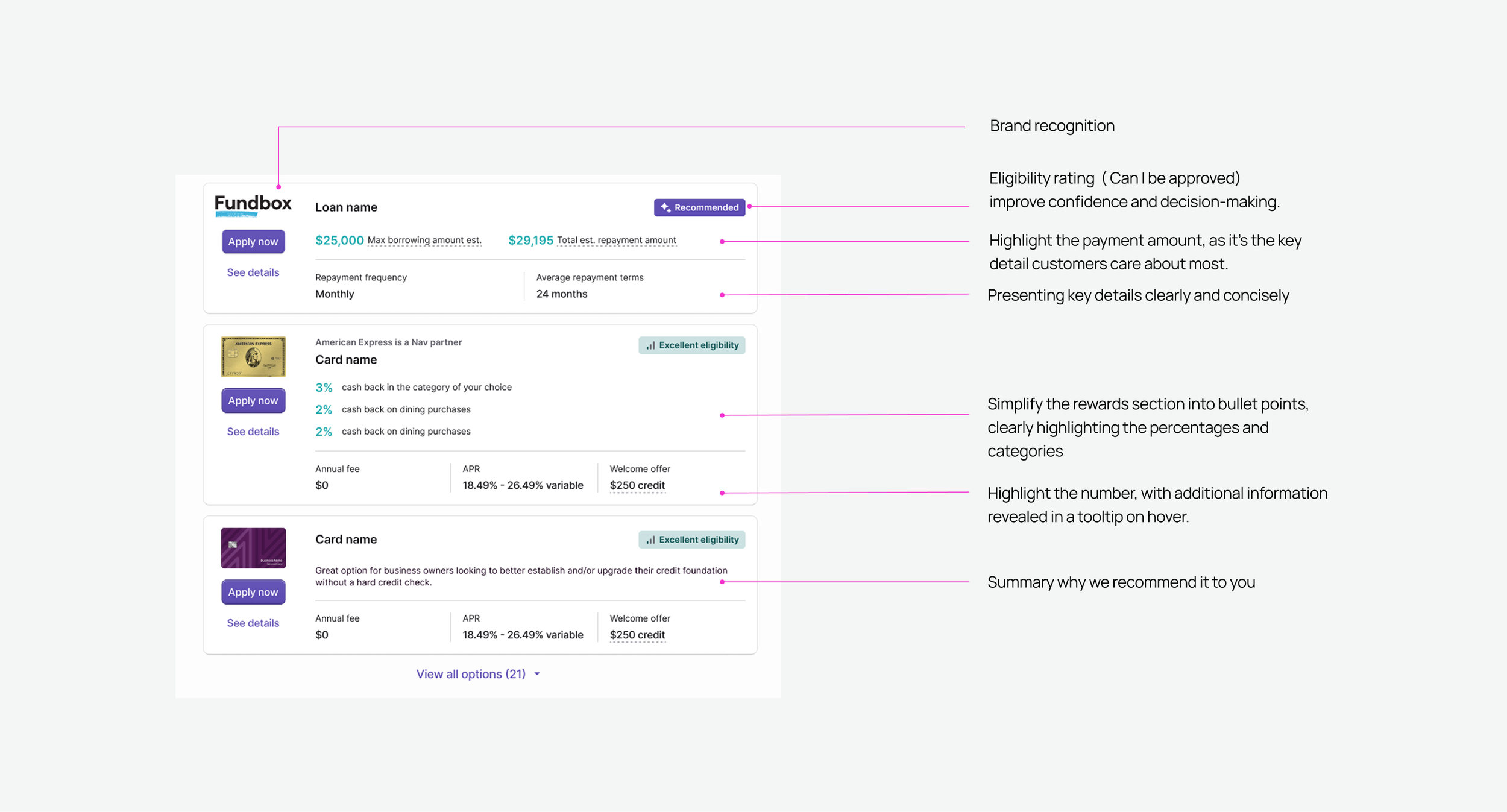Viewport: 1507px width, 812px height.
Task: Click the American Express gold card image
Action: click(x=253, y=356)
